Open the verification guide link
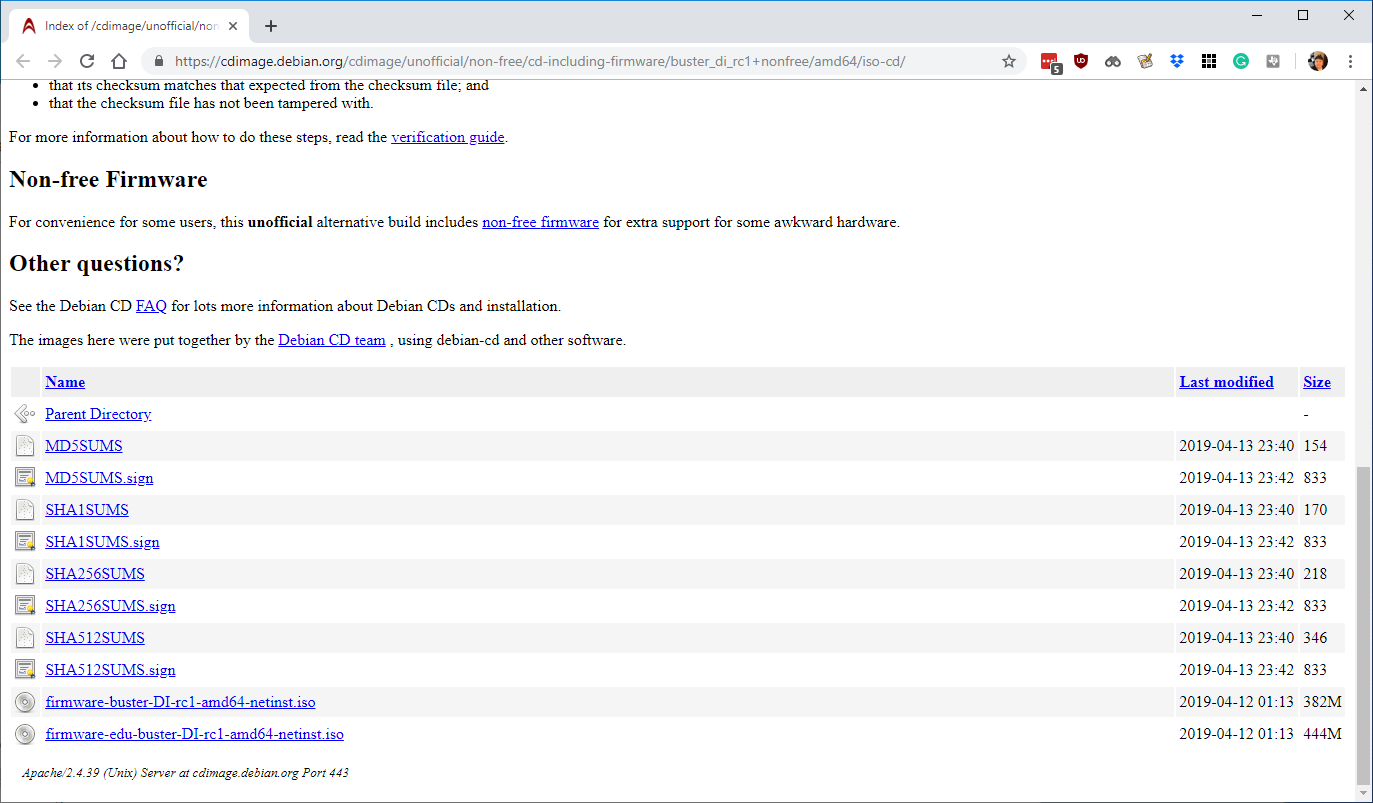 point(447,137)
